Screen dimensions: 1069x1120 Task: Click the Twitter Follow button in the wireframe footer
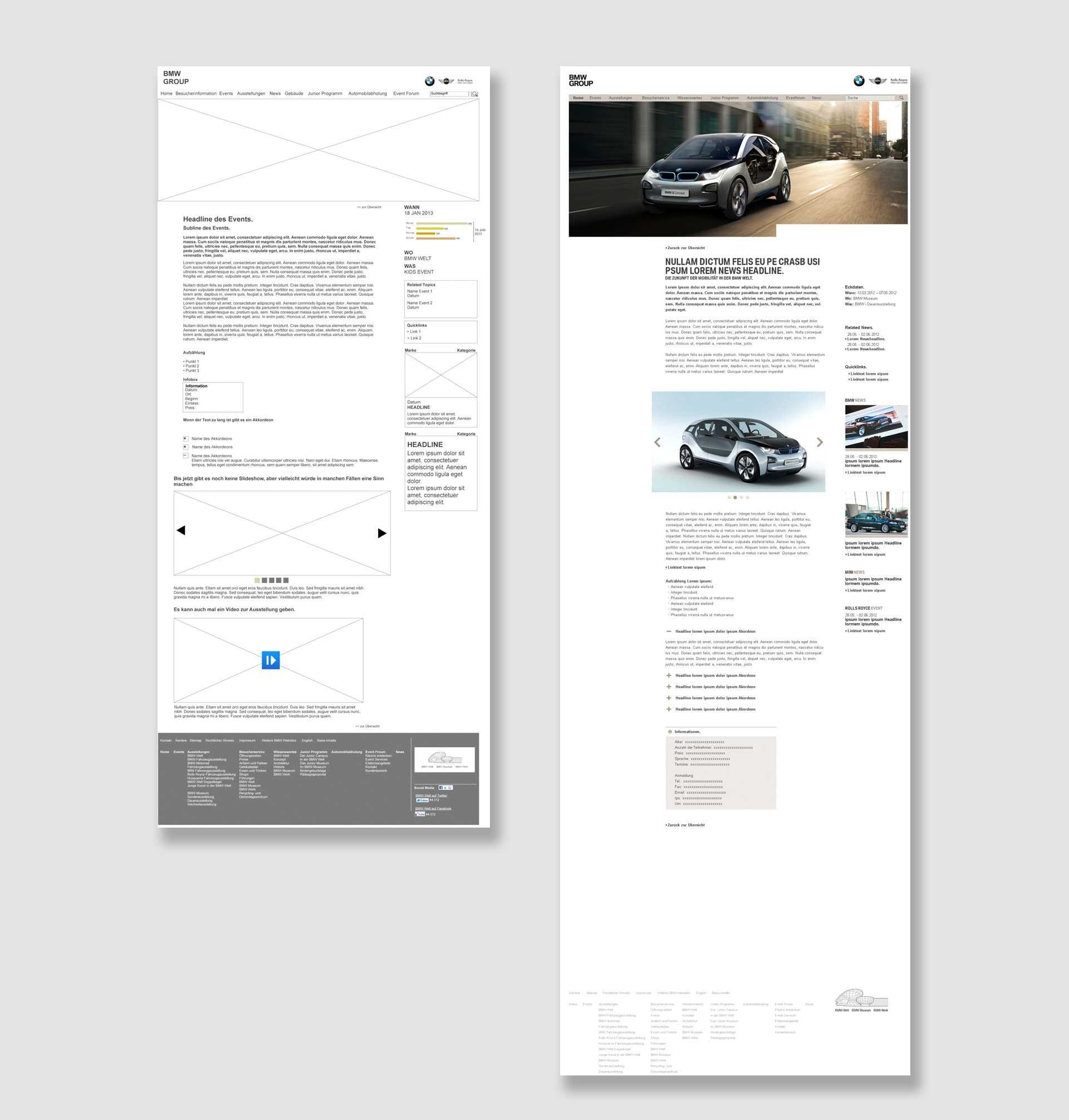click(421, 800)
